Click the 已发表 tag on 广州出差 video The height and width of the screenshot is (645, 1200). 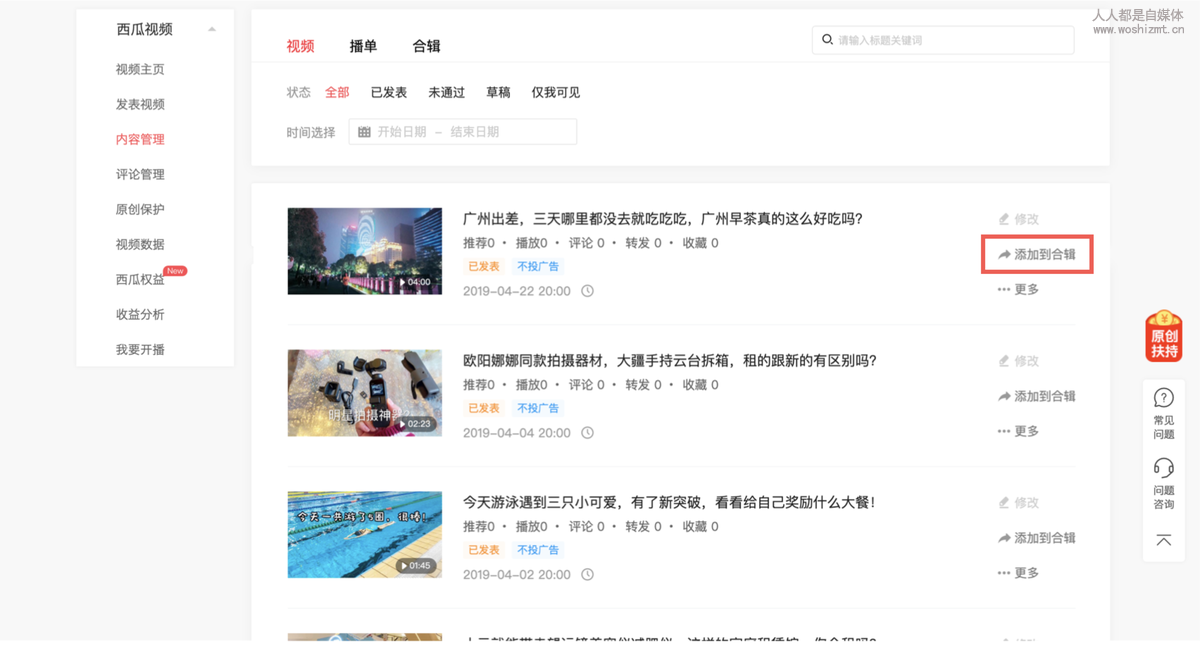[x=484, y=267]
